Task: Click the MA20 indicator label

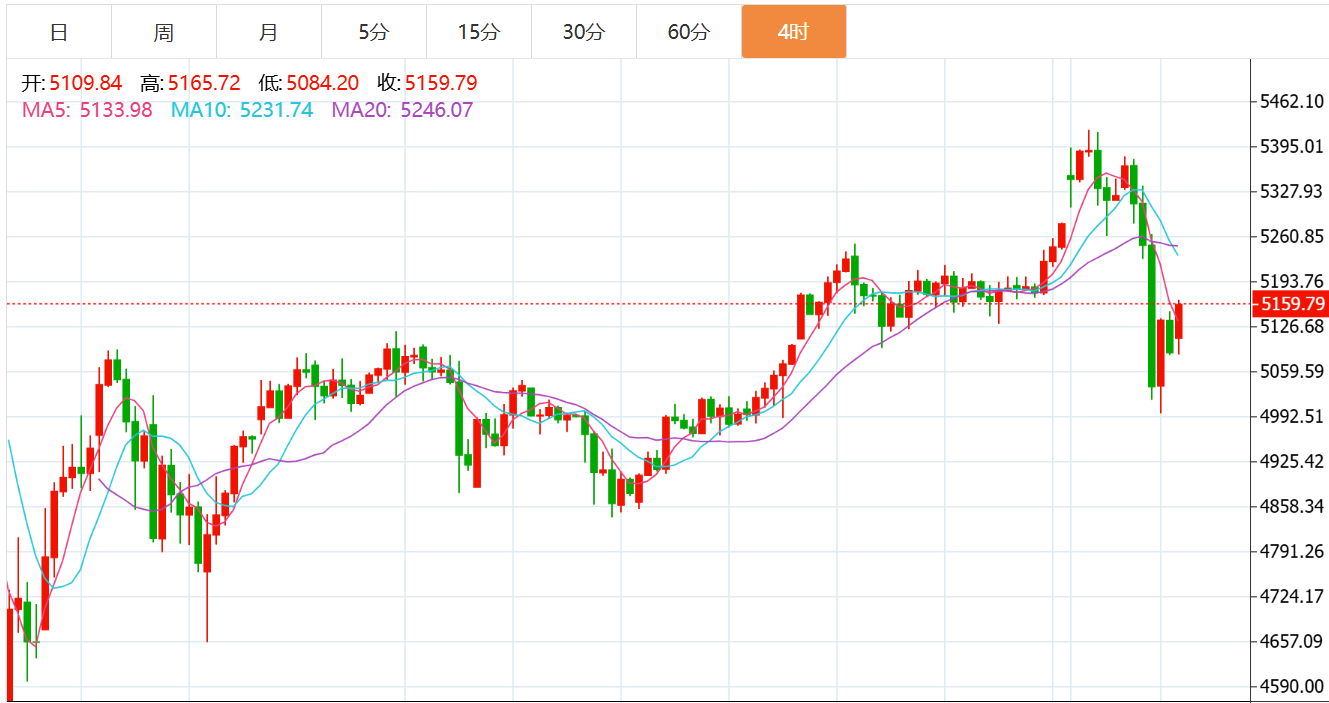Action: click(x=402, y=110)
